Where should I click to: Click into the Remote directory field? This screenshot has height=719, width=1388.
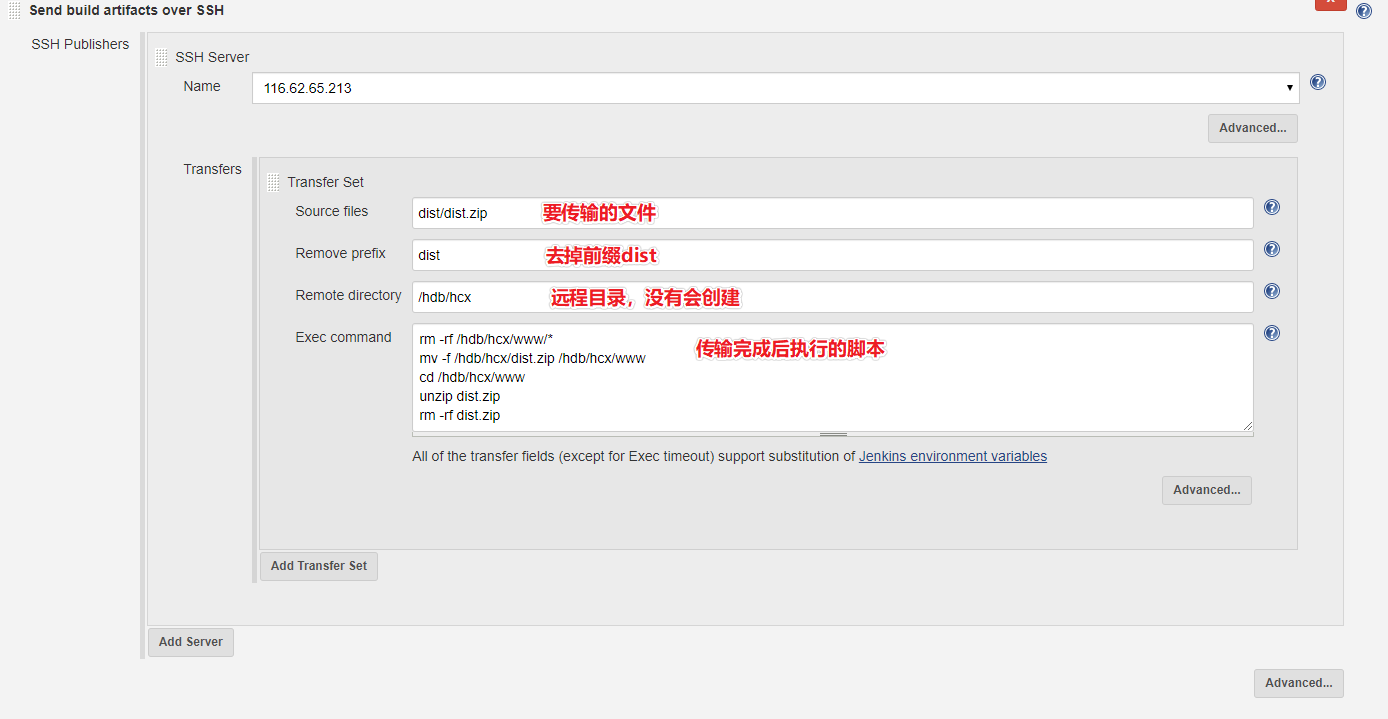(x=832, y=297)
